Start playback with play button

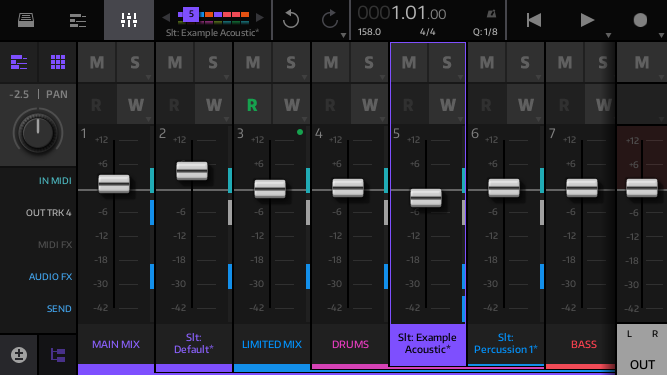click(587, 20)
